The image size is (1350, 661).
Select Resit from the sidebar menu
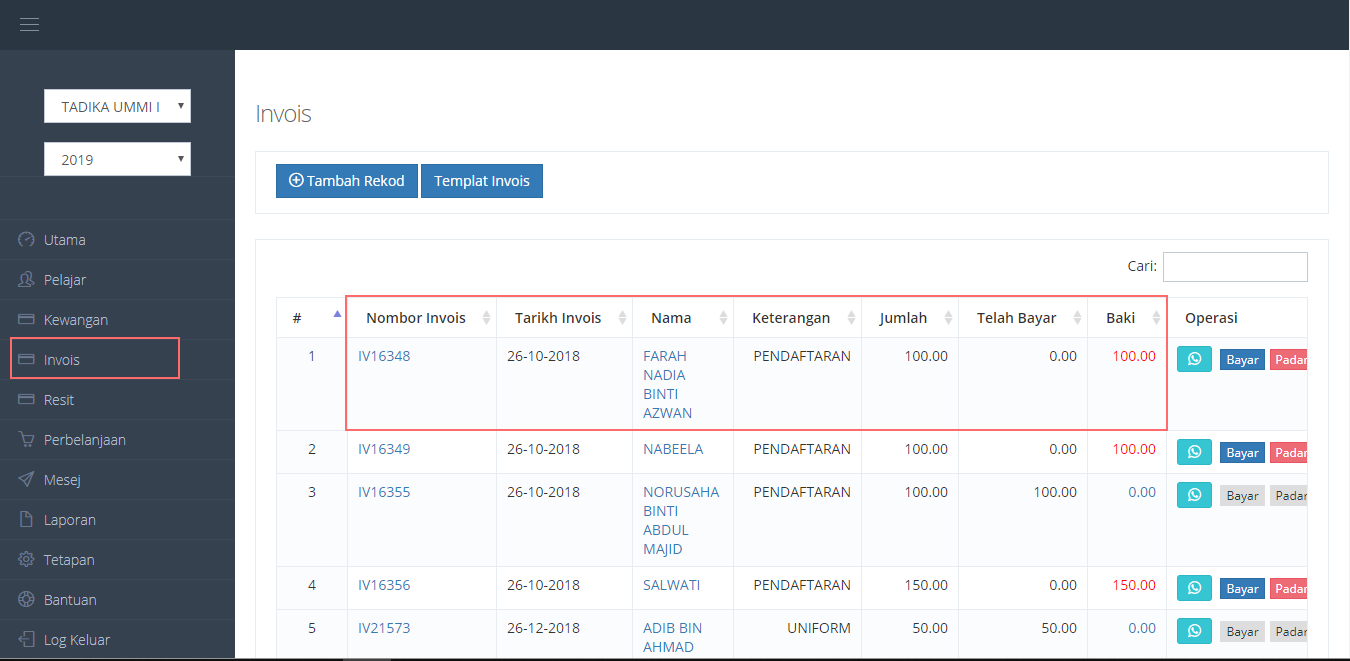(x=59, y=400)
